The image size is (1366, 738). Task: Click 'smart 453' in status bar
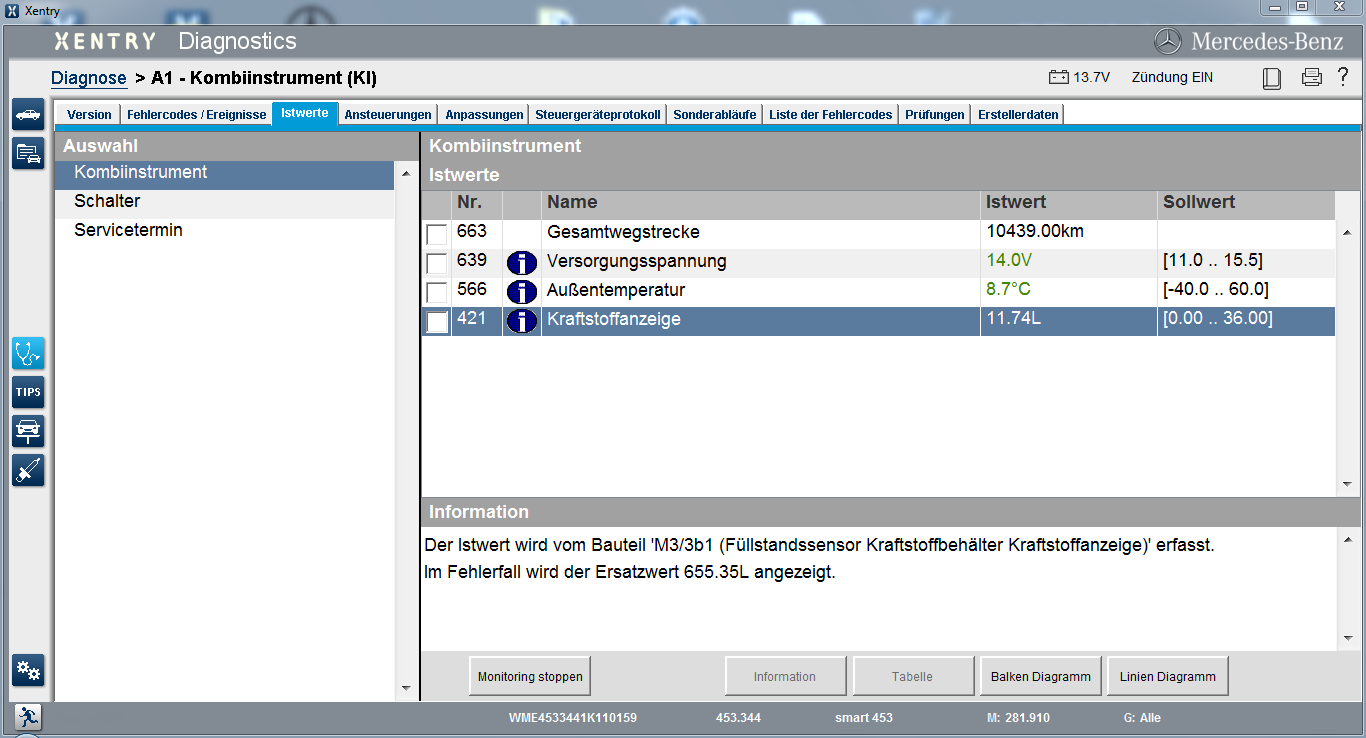pos(864,718)
